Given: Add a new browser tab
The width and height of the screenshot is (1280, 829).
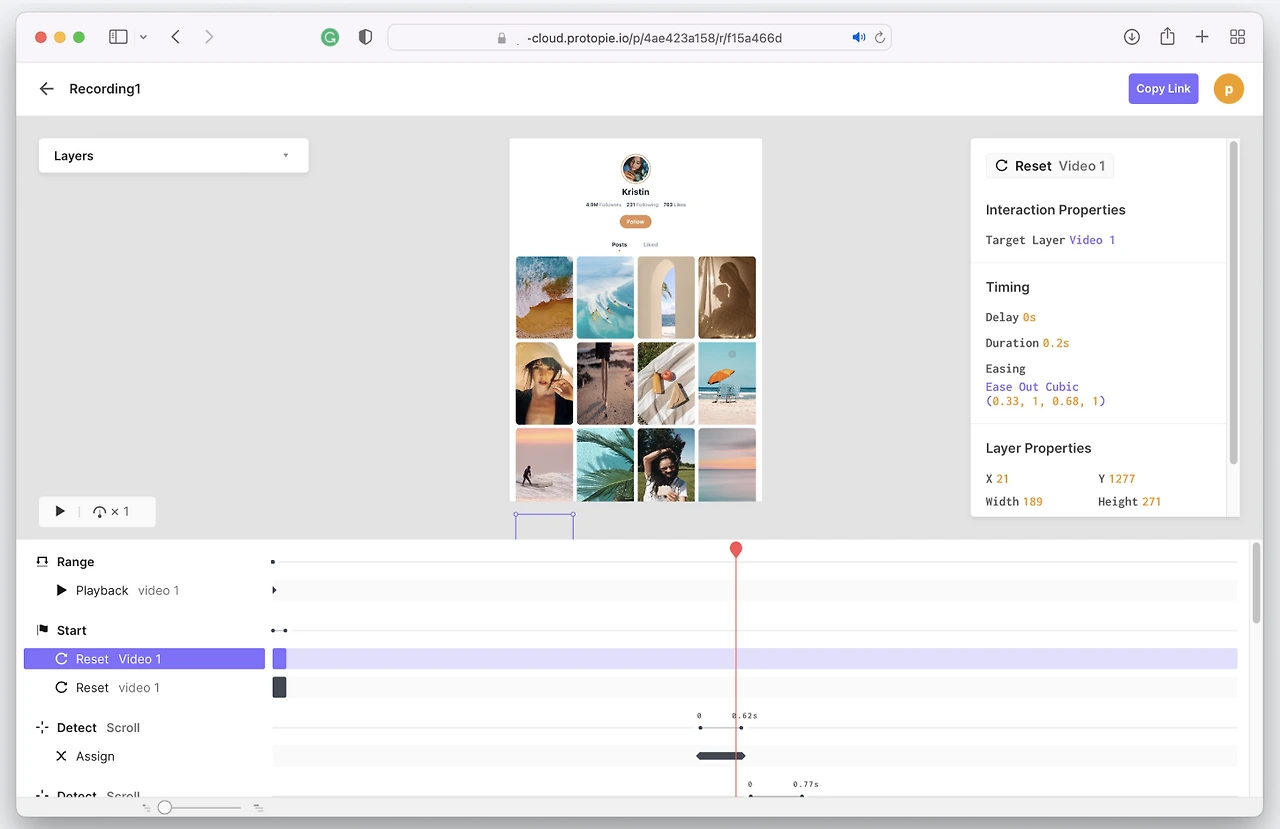Looking at the screenshot, I should tap(1202, 37).
